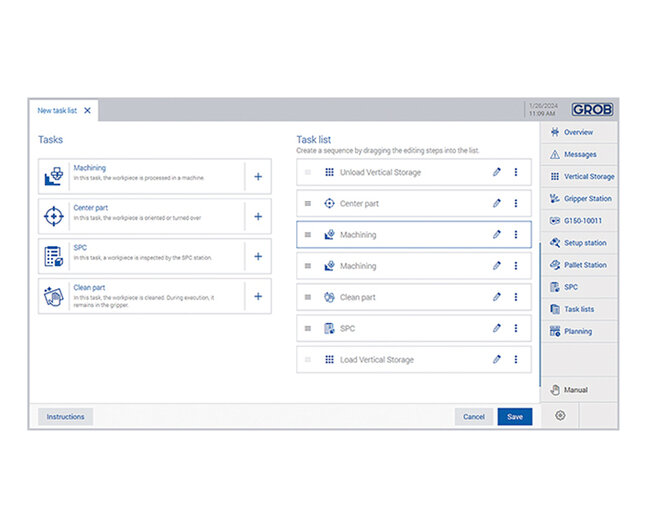This screenshot has width=645, height=527.
Task: Close the New task list tab
Action: [x=88, y=111]
